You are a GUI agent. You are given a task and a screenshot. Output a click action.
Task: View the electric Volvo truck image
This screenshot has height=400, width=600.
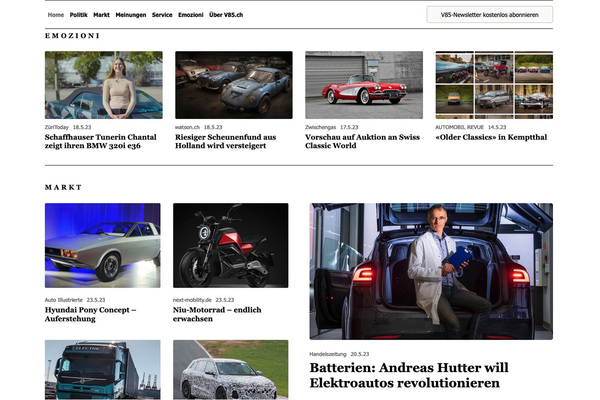point(103,370)
